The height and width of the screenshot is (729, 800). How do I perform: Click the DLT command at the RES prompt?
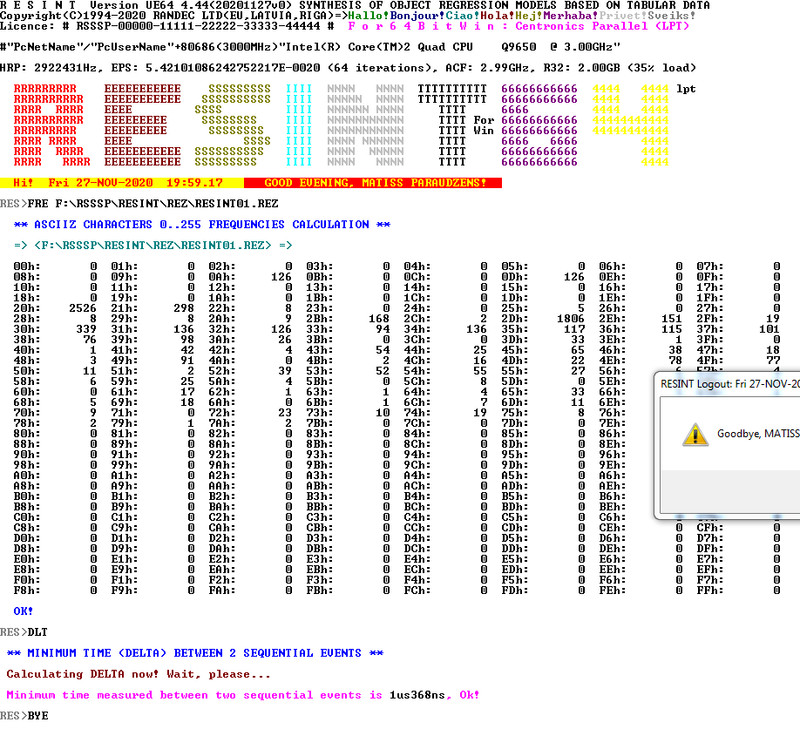coord(37,633)
